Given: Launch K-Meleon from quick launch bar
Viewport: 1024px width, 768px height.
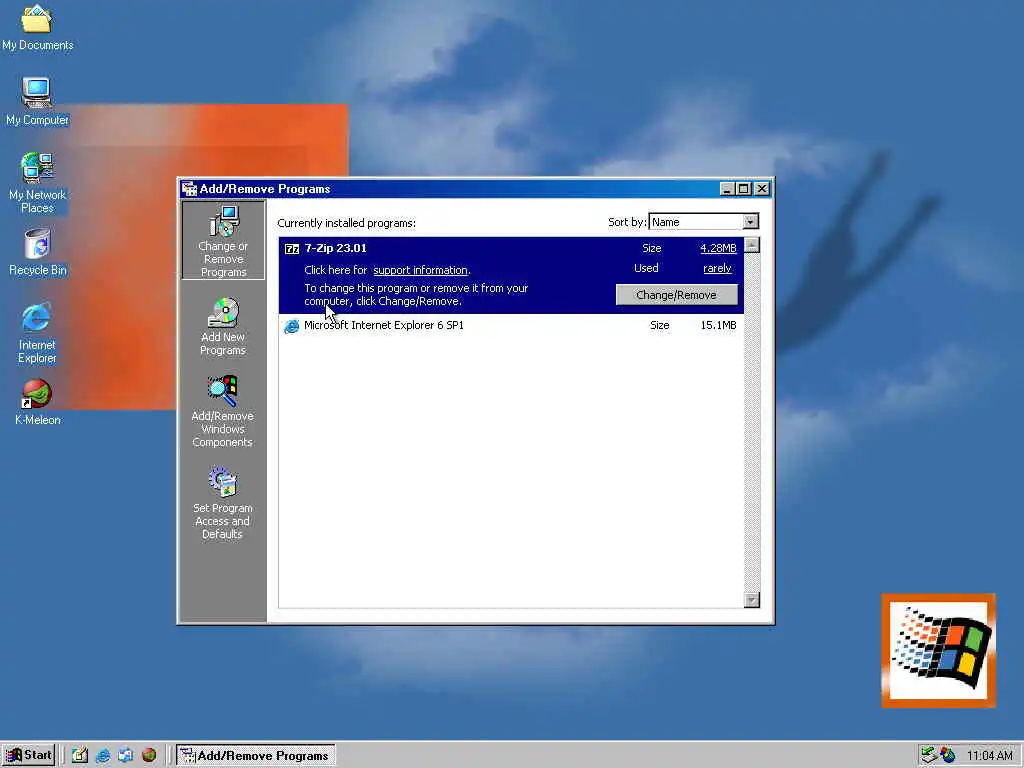Looking at the screenshot, I should pos(149,756).
